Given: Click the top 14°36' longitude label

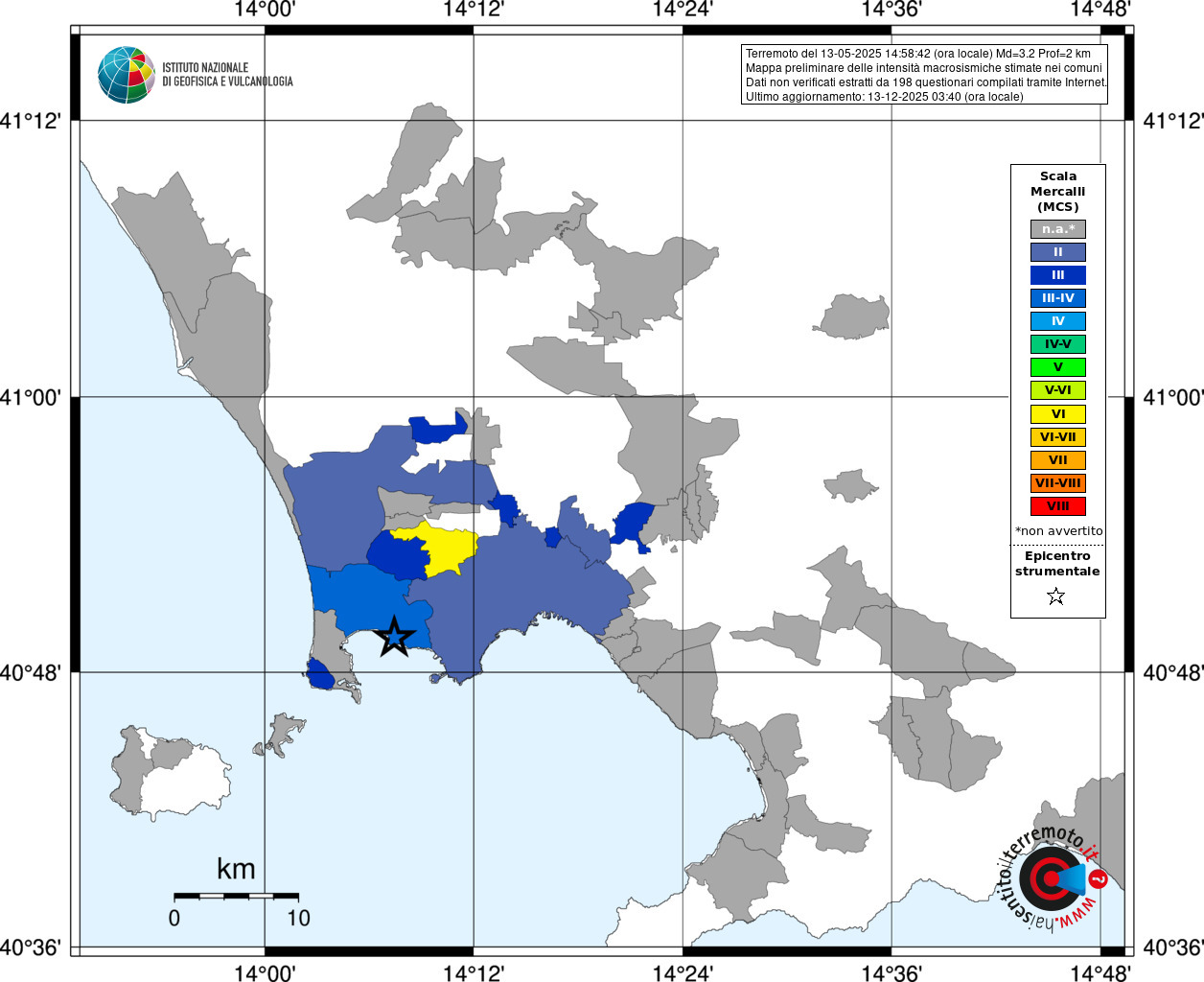Looking at the screenshot, I should pos(891,10).
